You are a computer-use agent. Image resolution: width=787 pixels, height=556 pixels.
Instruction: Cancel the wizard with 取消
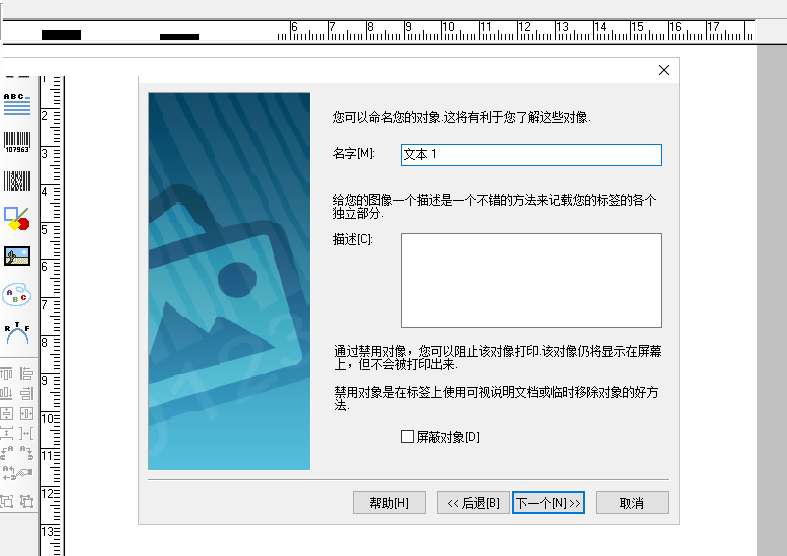[x=632, y=503]
